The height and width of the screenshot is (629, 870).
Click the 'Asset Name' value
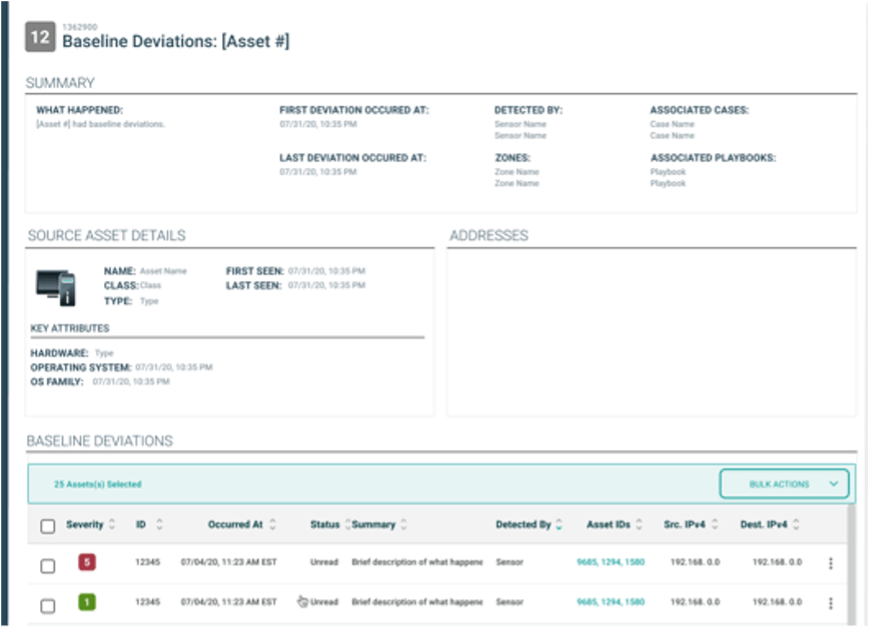pos(163,271)
